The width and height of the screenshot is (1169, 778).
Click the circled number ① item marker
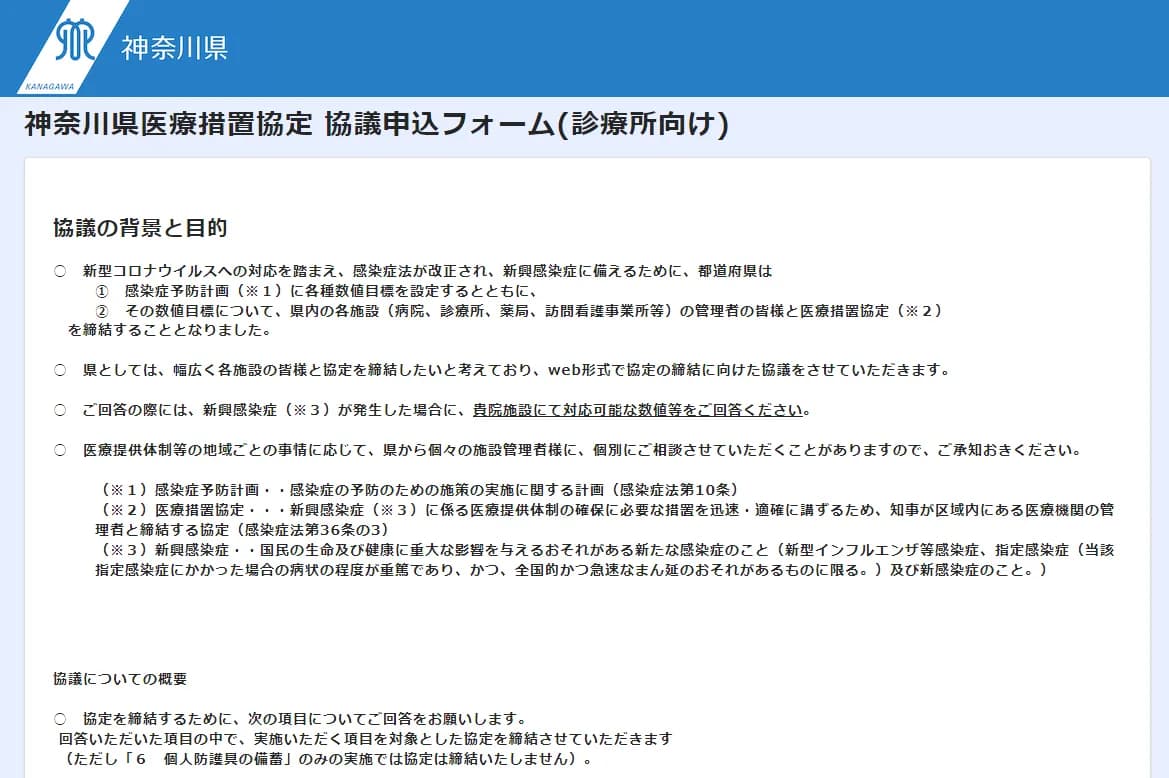point(101,291)
